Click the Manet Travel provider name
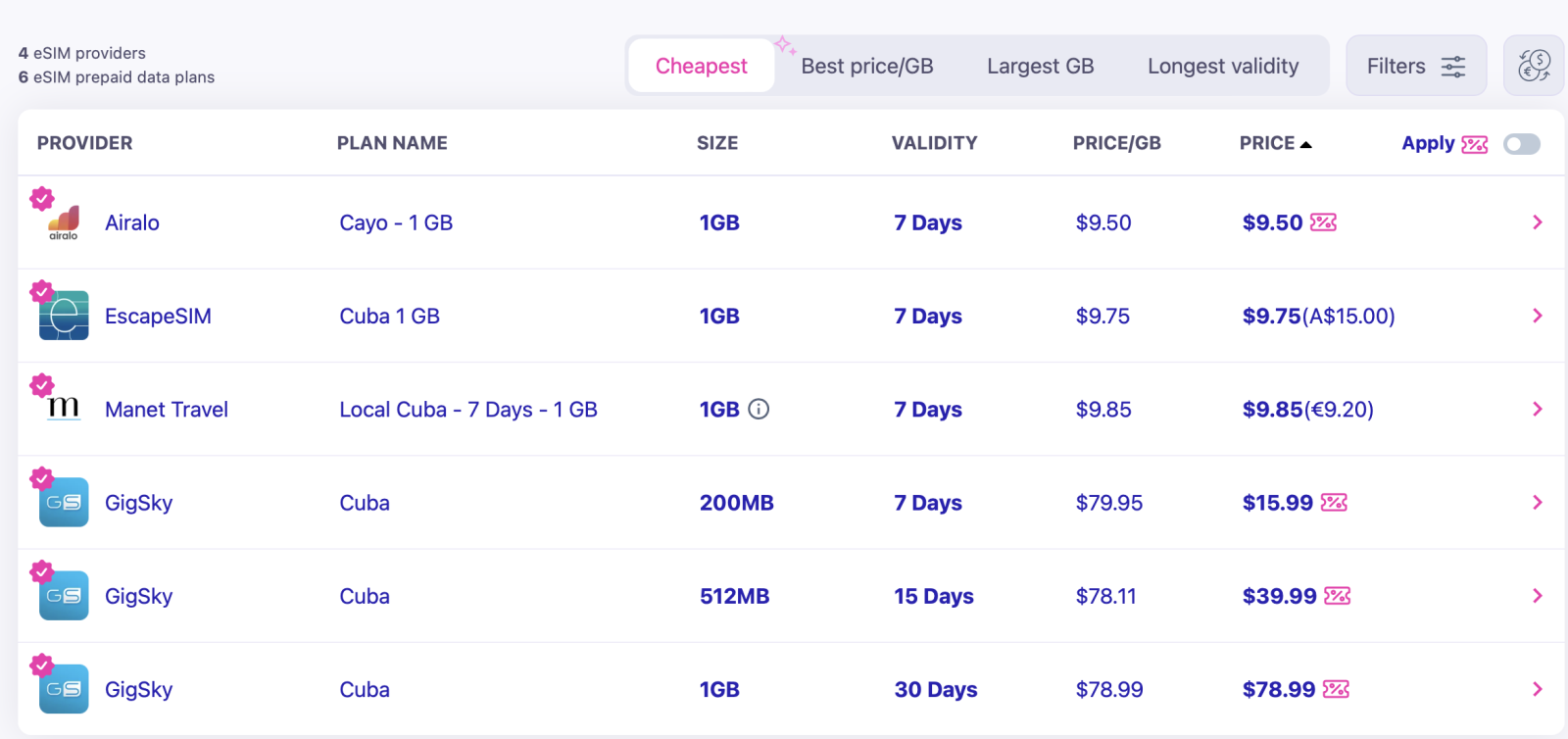 (x=166, y=410)
